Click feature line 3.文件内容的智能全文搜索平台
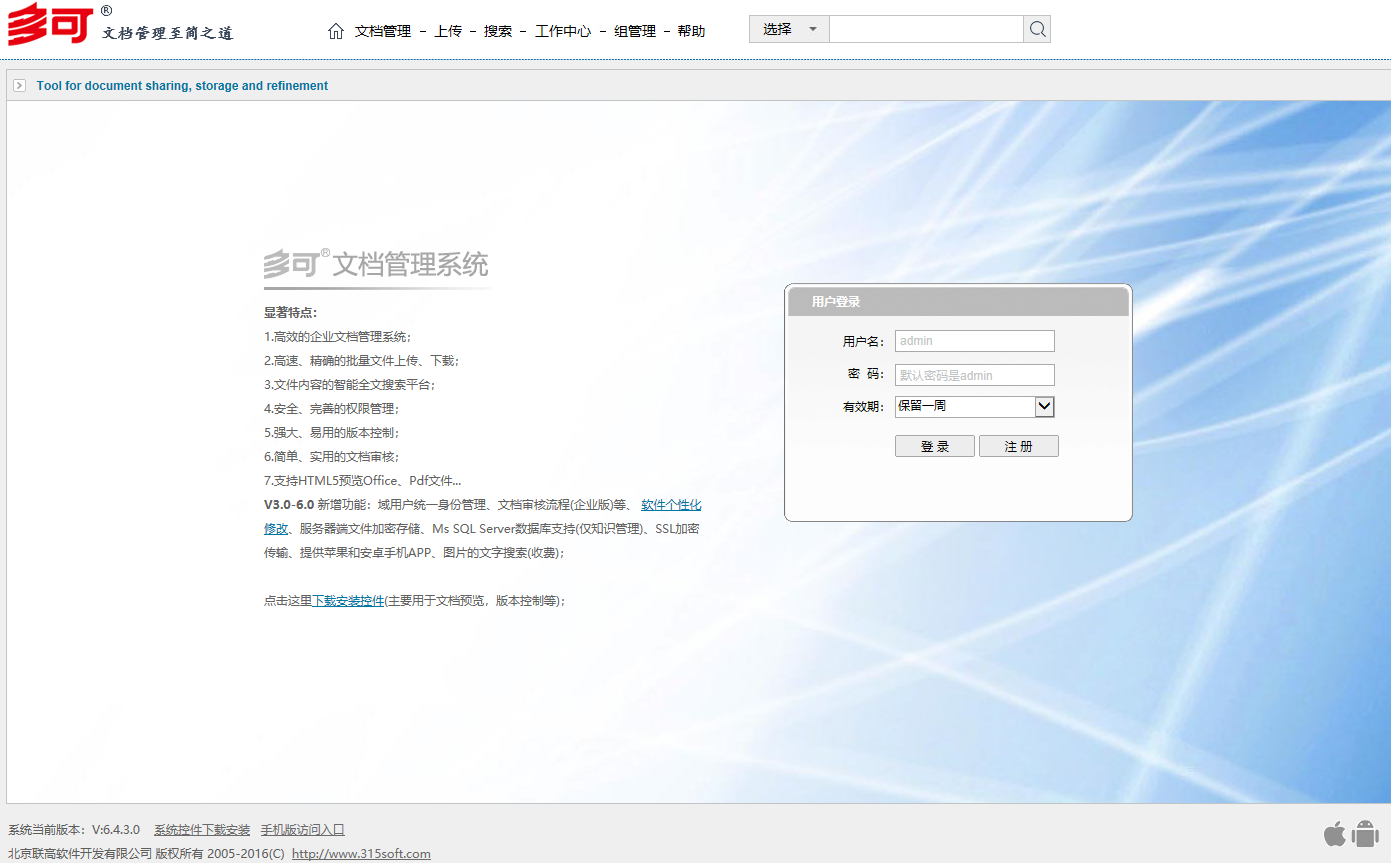1391x863 pixels. coord(350,385)
